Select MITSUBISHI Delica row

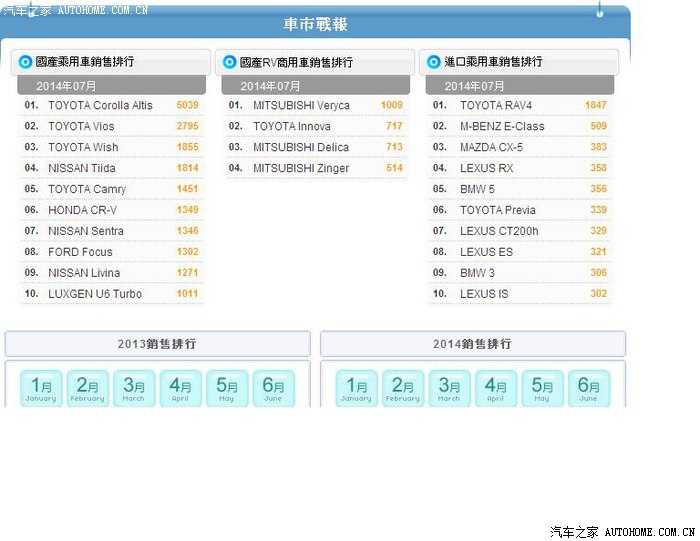point(316,147)
